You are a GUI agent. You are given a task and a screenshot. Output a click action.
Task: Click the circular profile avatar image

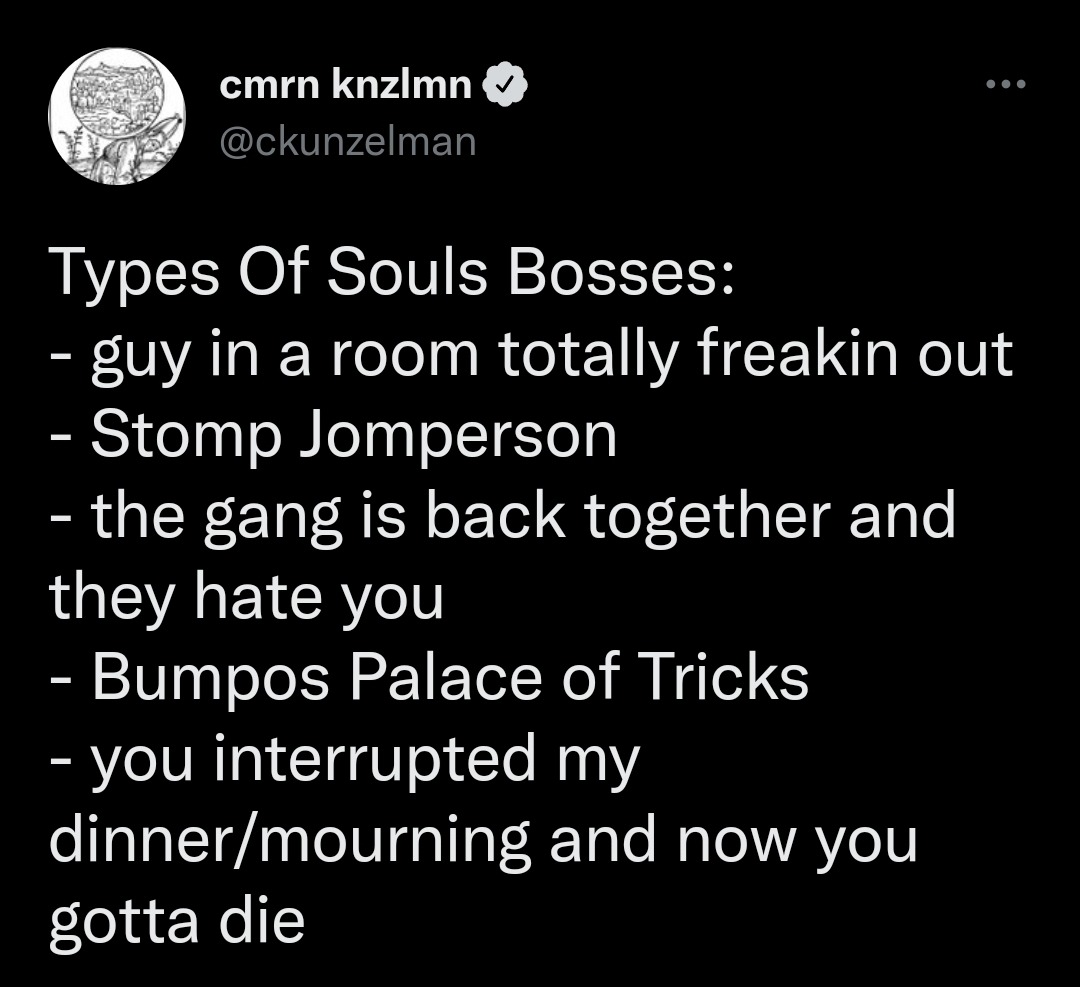[118, 117]
